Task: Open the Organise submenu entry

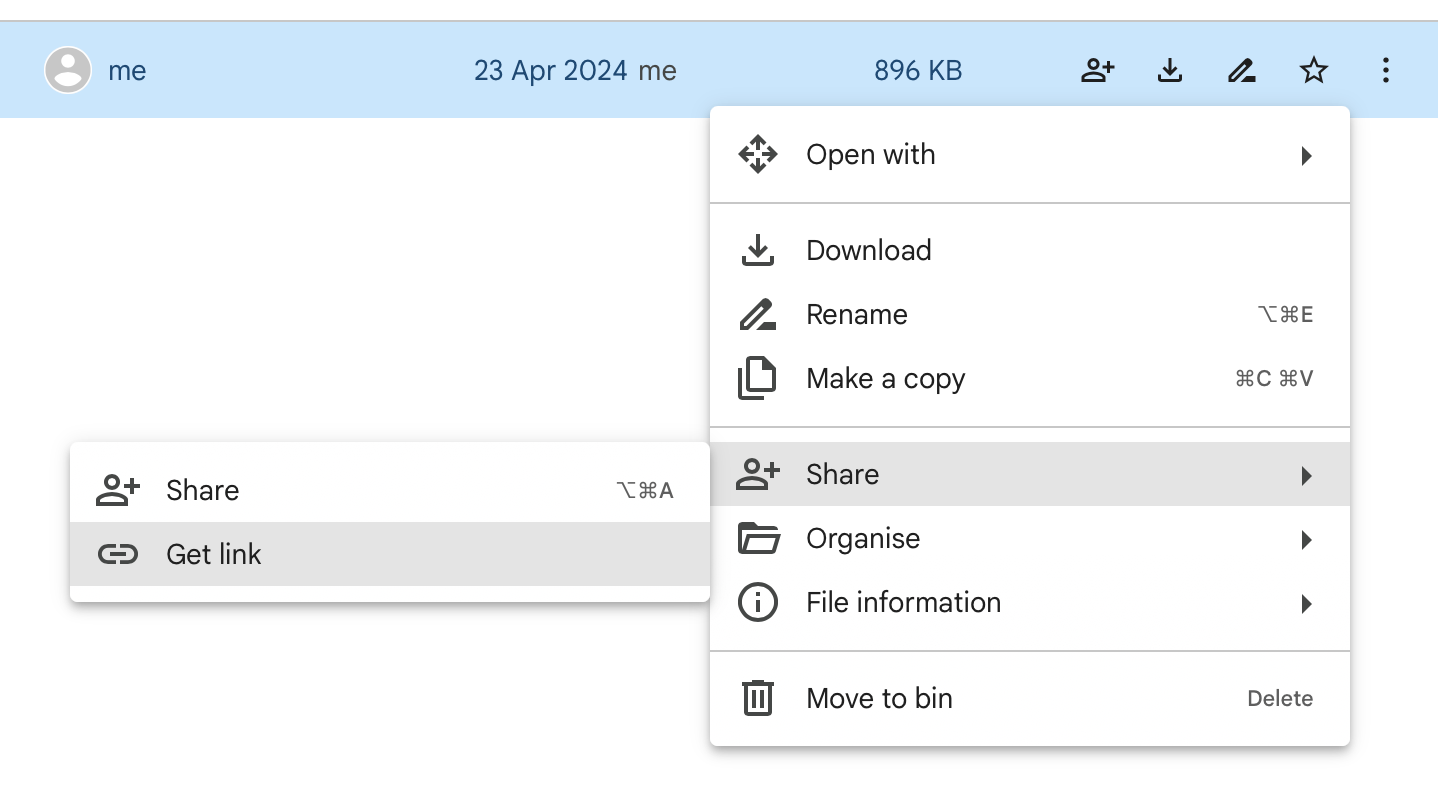Action: tap(1030, 539)
